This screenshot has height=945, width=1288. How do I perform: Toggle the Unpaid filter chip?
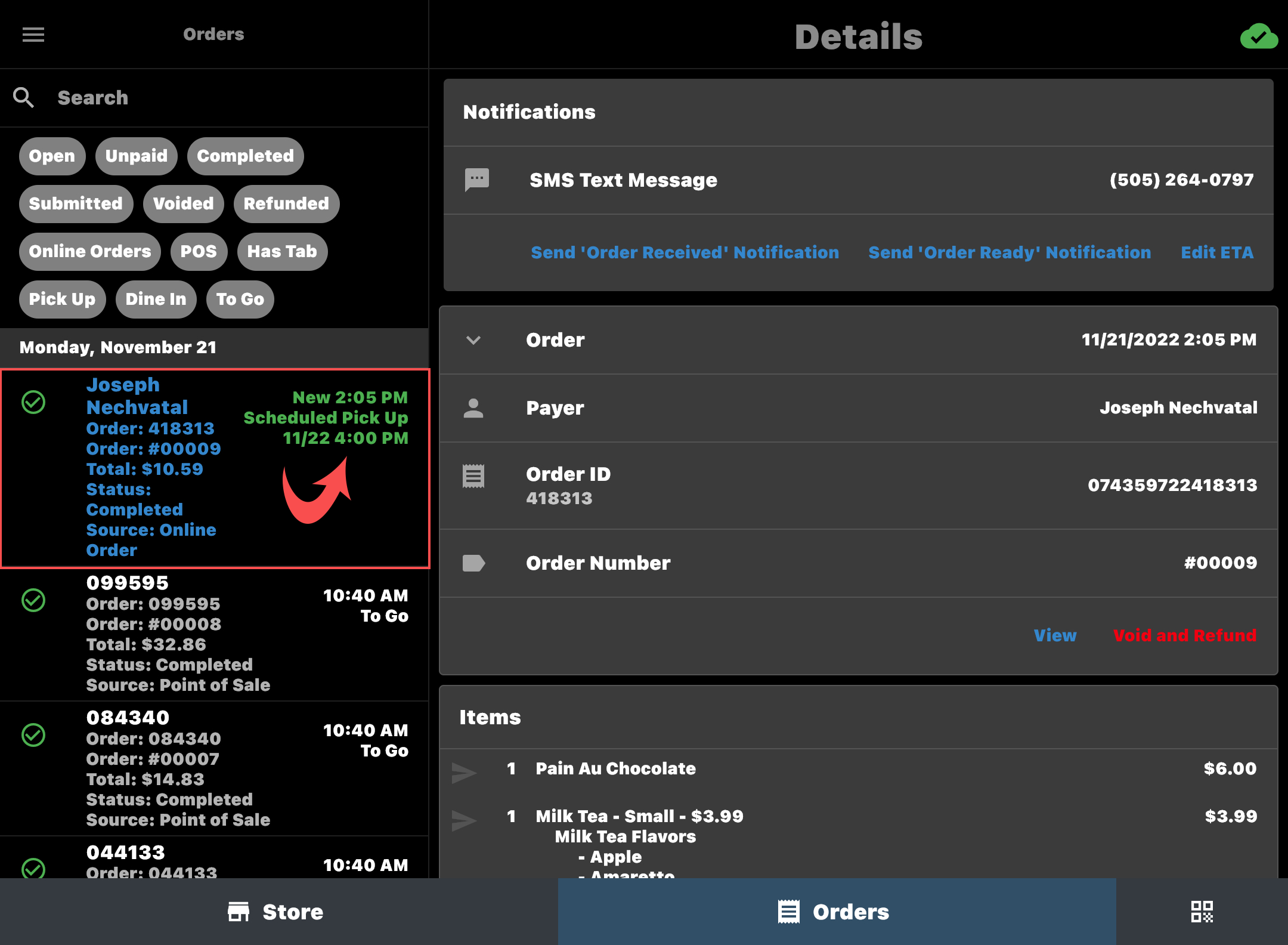pyautogui.click(x=137, y=156)
